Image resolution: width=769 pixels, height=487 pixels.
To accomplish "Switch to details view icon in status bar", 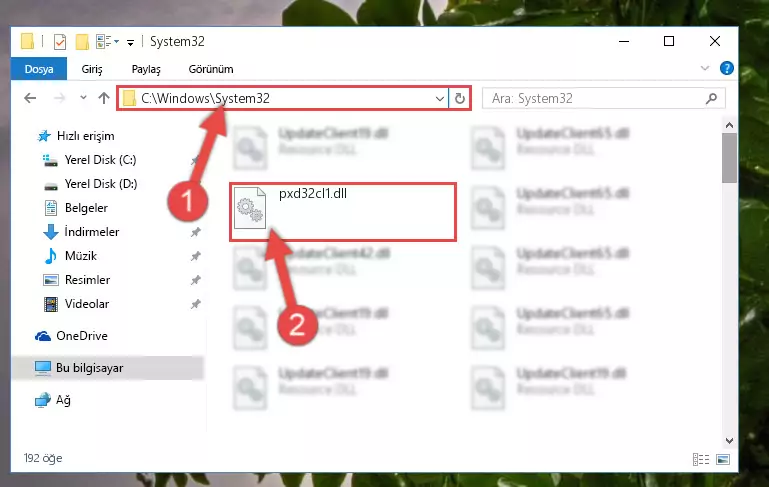I will tap(701, 460).
